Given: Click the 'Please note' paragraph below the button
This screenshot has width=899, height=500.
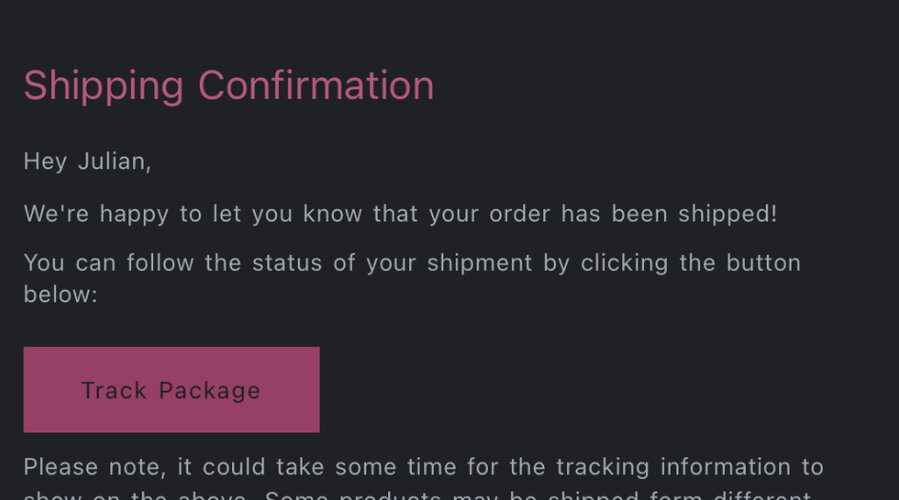Looking at the screenshot, I should (x=424, y=478).
